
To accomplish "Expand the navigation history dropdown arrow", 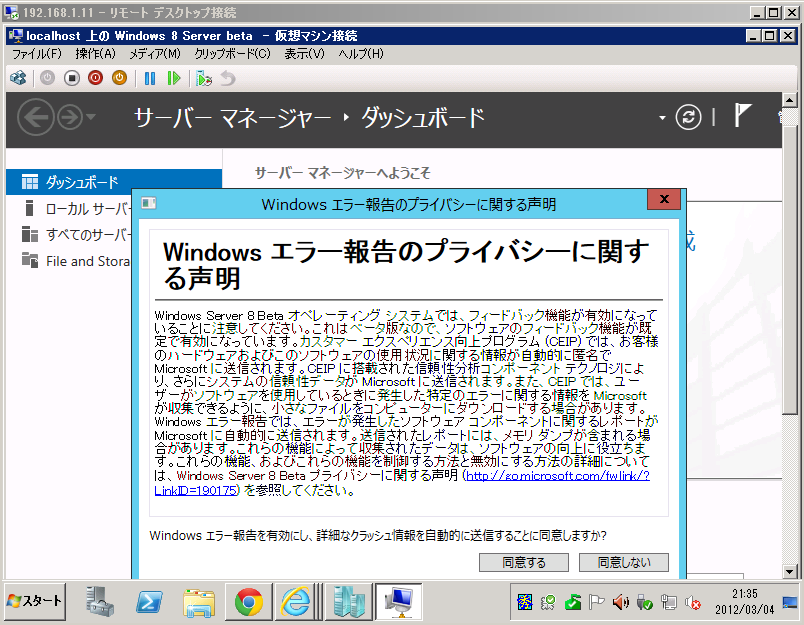I will click(92, 118).
